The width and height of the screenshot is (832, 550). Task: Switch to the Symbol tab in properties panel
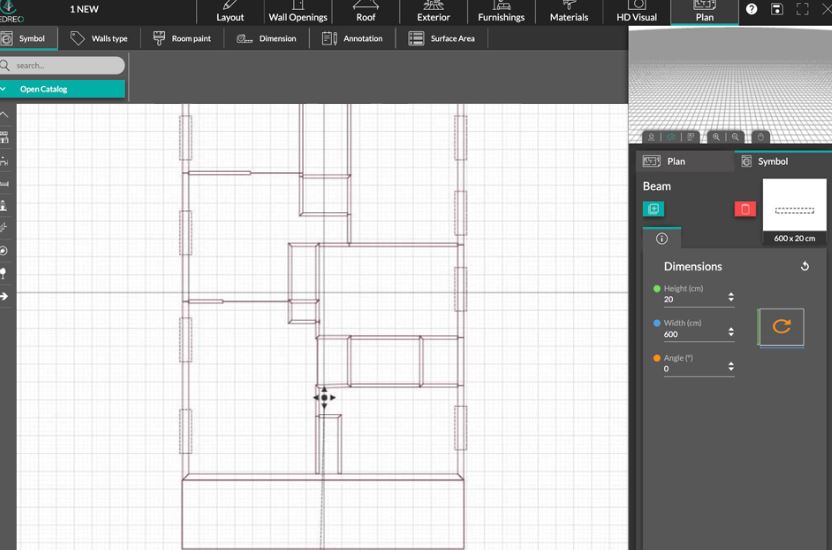coord(783,161)
